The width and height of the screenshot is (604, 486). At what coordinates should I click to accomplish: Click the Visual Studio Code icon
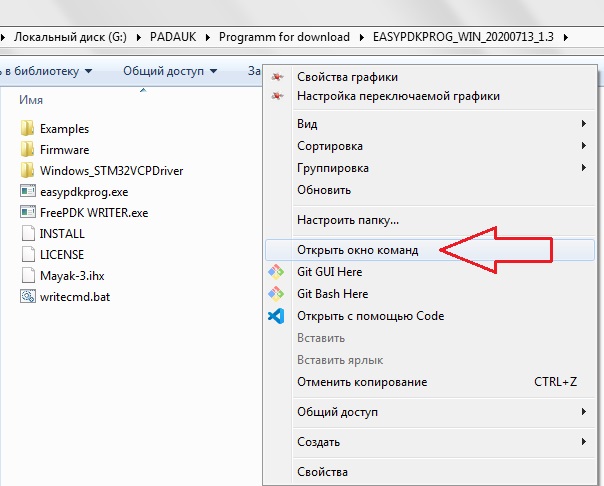[277, 316]
